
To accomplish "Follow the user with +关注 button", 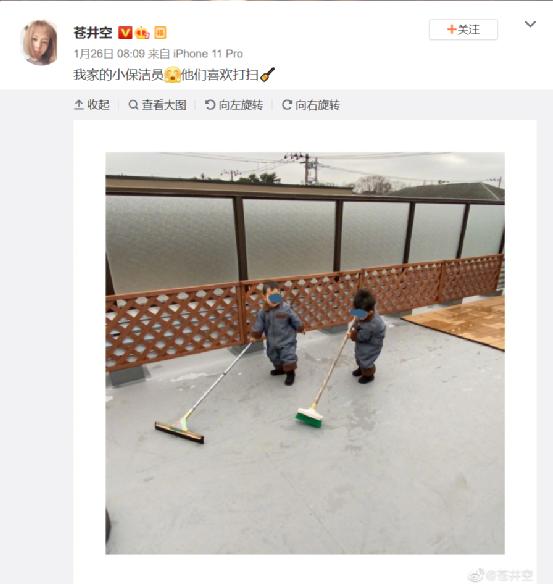I will pyautogui.click(x=463, y=29).
